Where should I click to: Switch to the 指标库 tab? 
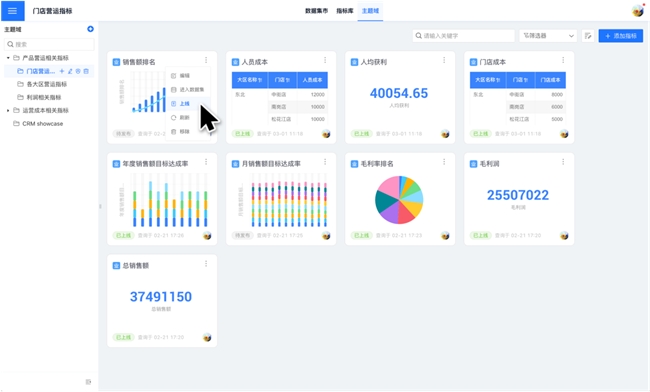coord(344,11)
